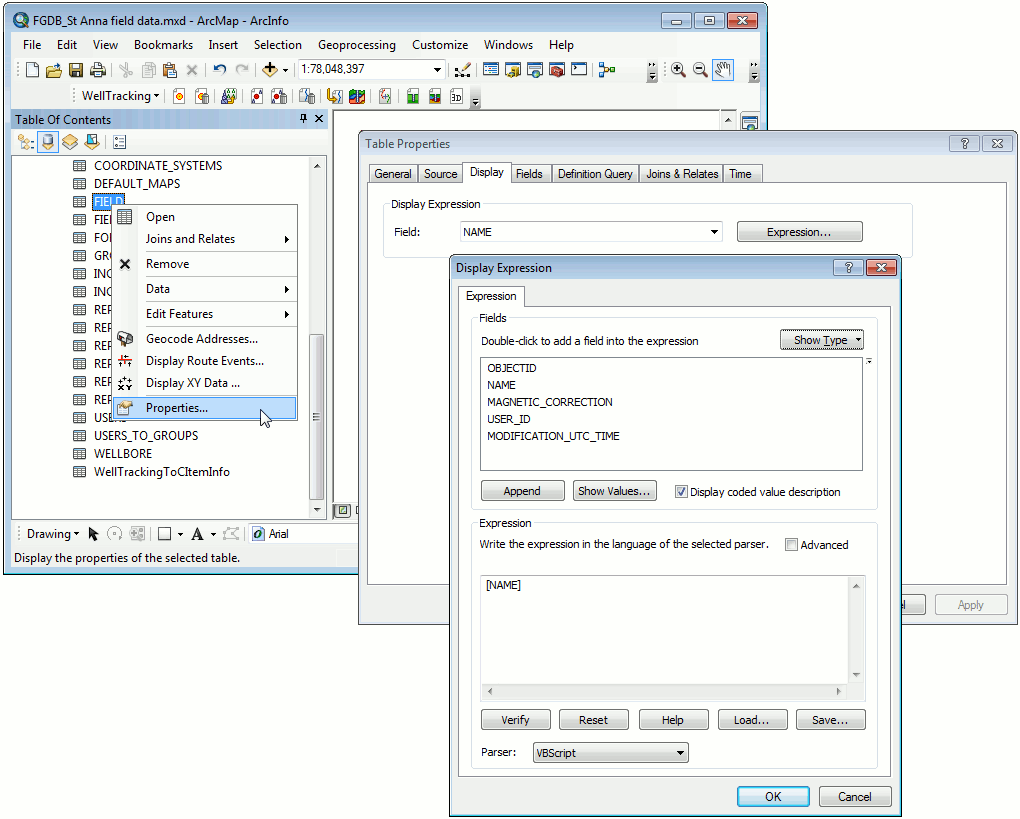Screen dimensions: 1020x819
Task: Undo the last action in toolbar
Action: tap(220, 70)
